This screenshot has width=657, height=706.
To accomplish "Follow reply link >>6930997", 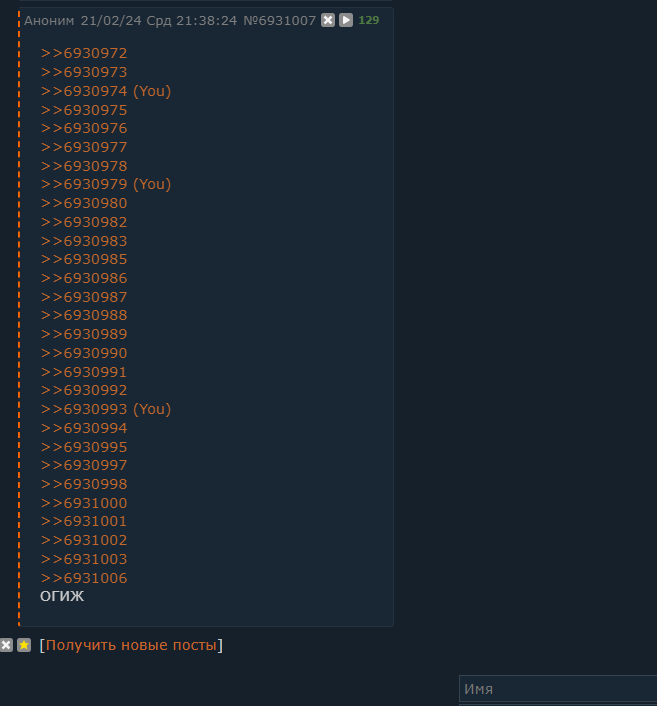I will tap(84, 465).
